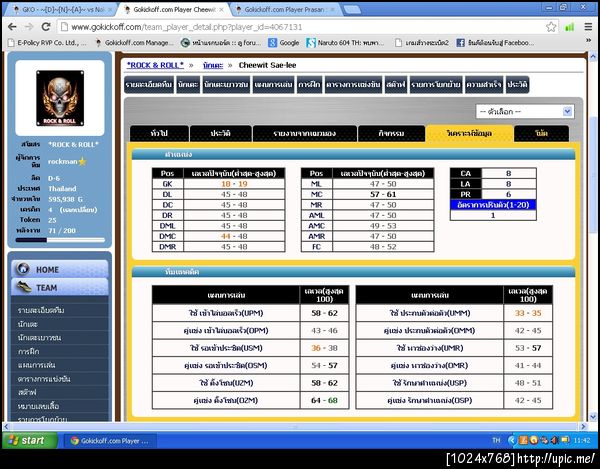
Task: Click the energy progress bar 71 / 200
Action: pyautogui.click(x=60, y=240)
